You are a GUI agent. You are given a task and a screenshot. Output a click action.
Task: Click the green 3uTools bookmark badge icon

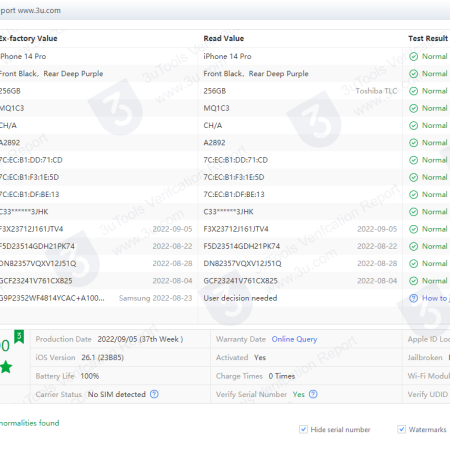(19, 337)
